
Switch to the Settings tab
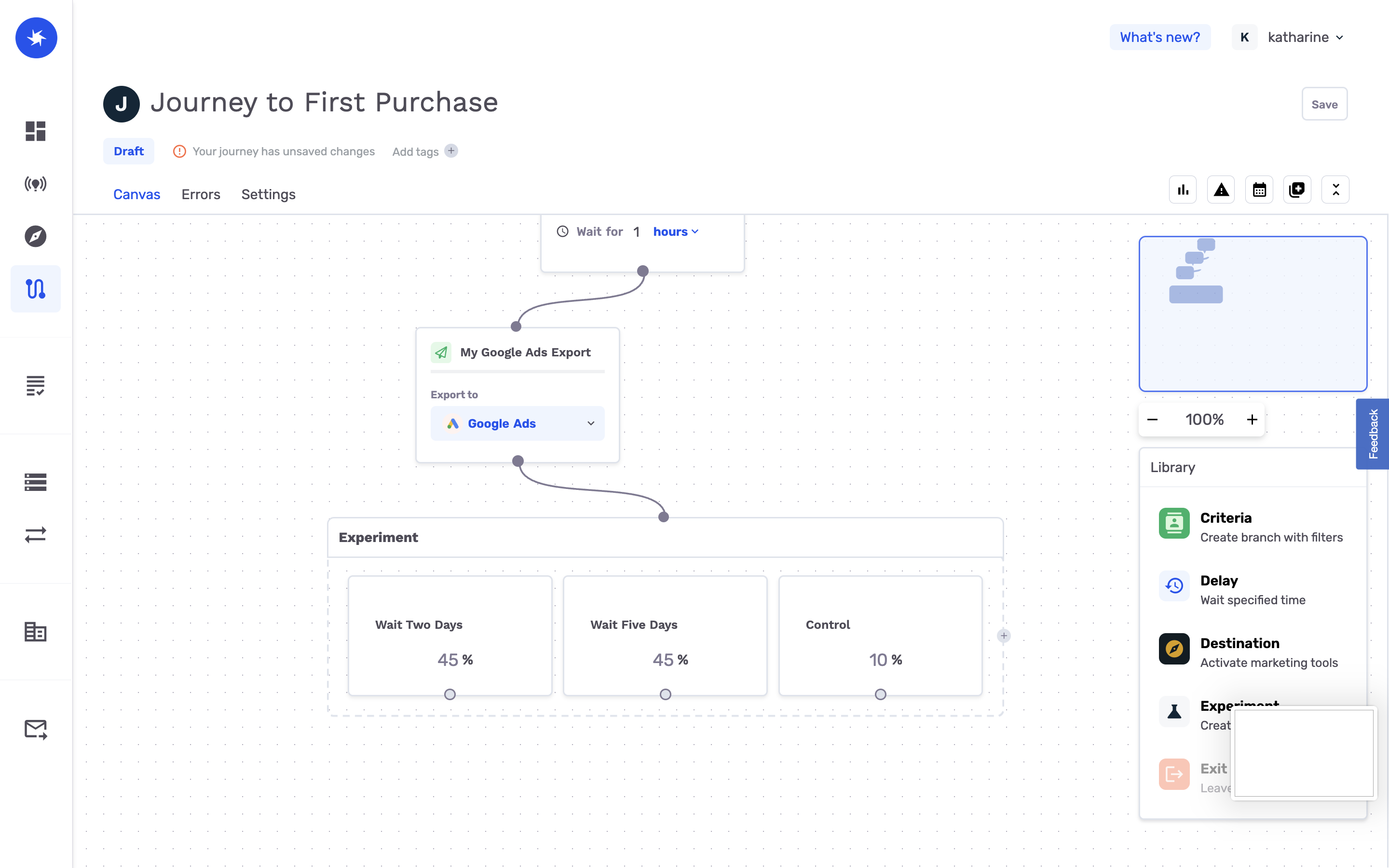coord(268,194)
